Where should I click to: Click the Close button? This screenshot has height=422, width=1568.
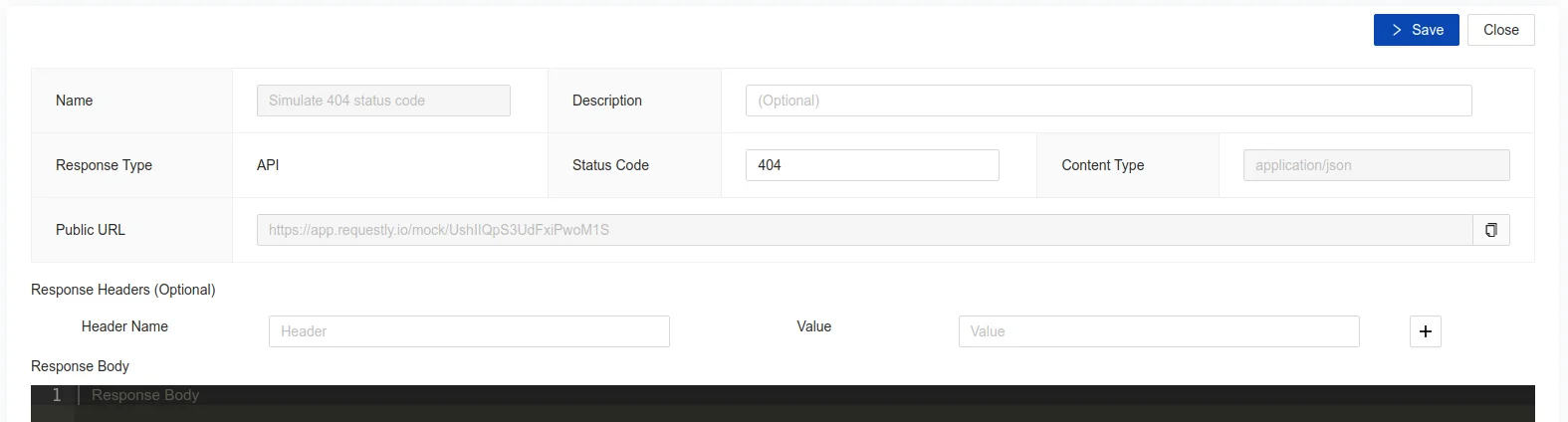(1500, 30)
